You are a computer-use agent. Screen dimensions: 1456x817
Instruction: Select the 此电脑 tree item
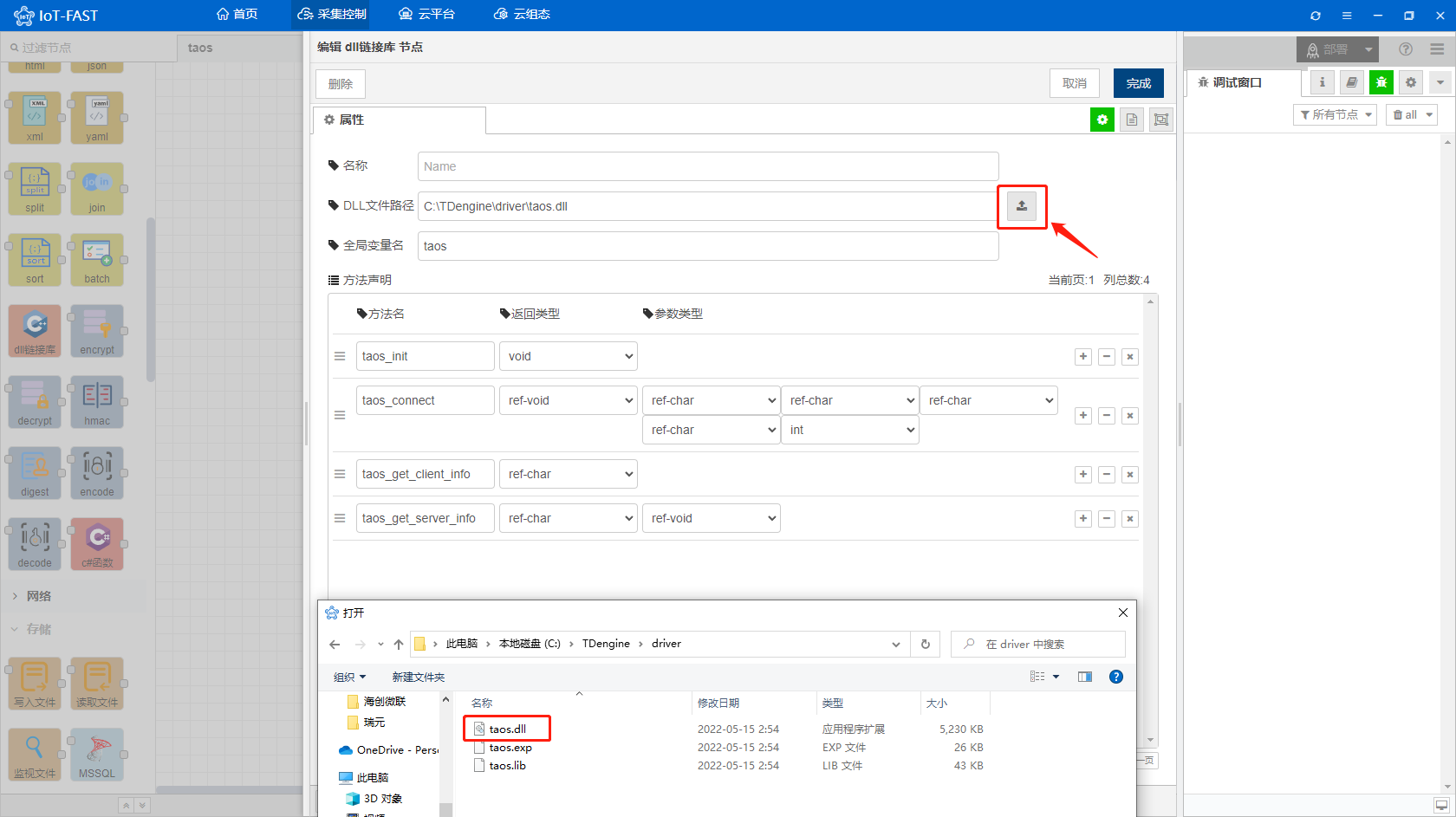[x=364, y=778]
